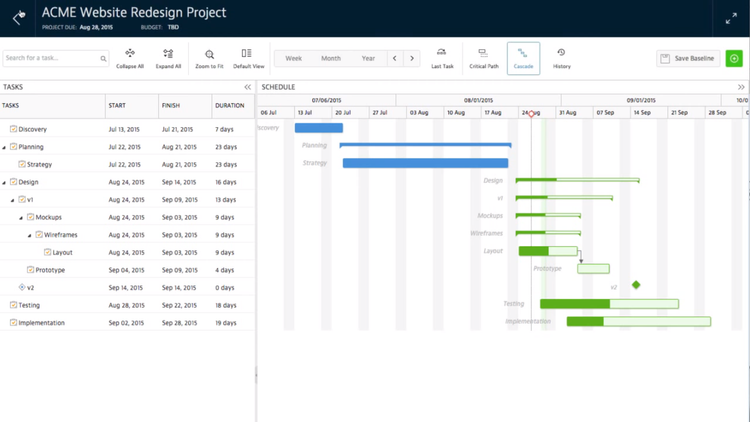The image size is (750, 422).
Task: Click the Search for a task field
Action: tap(52, 59)
